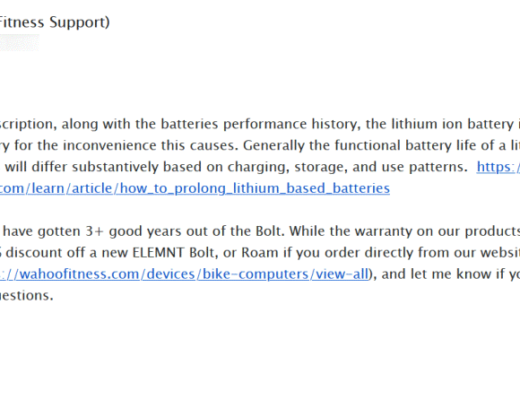Viewport: 520px width, 400px height.
Task: Follow the truncated https link after 'use patterns.'
Action: (498, 167)
